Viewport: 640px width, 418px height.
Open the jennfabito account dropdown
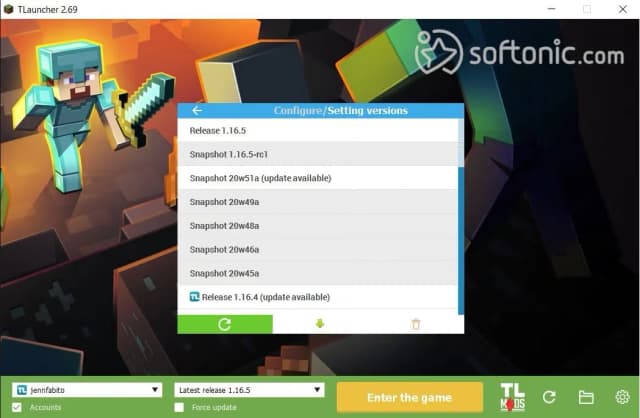pos(87,390)
